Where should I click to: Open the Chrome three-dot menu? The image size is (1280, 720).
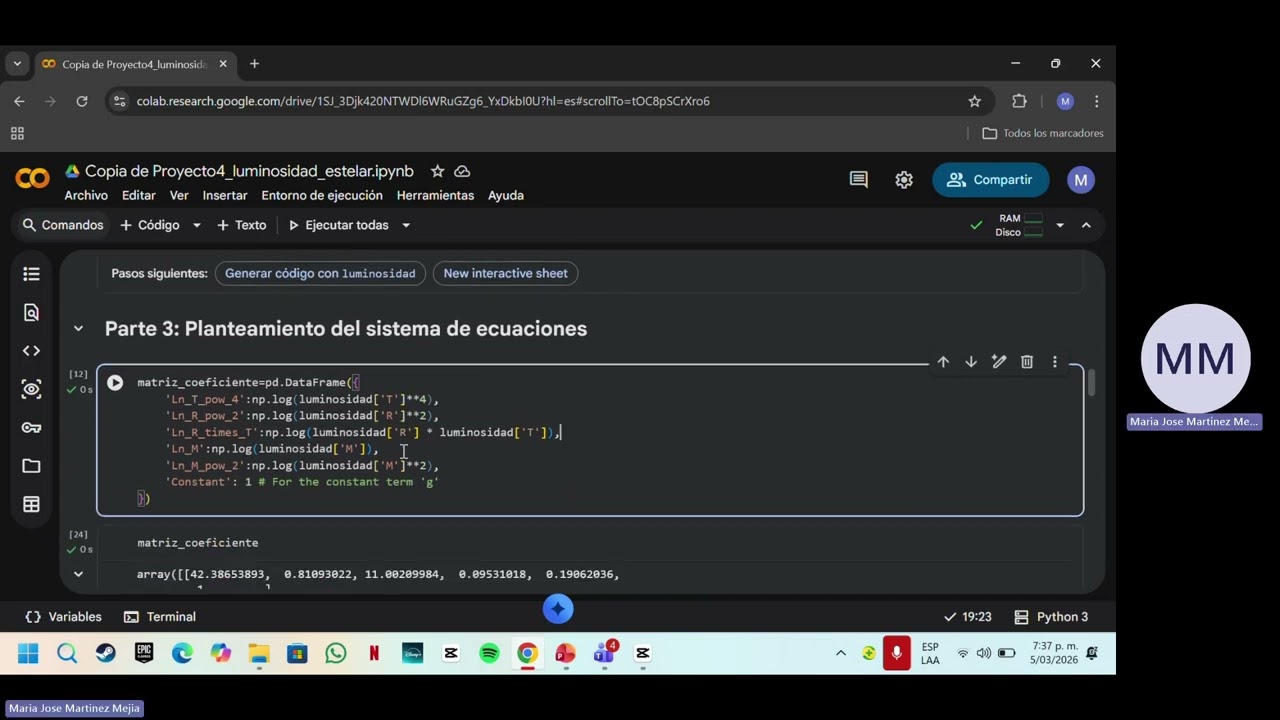[x=1097, y=101]
